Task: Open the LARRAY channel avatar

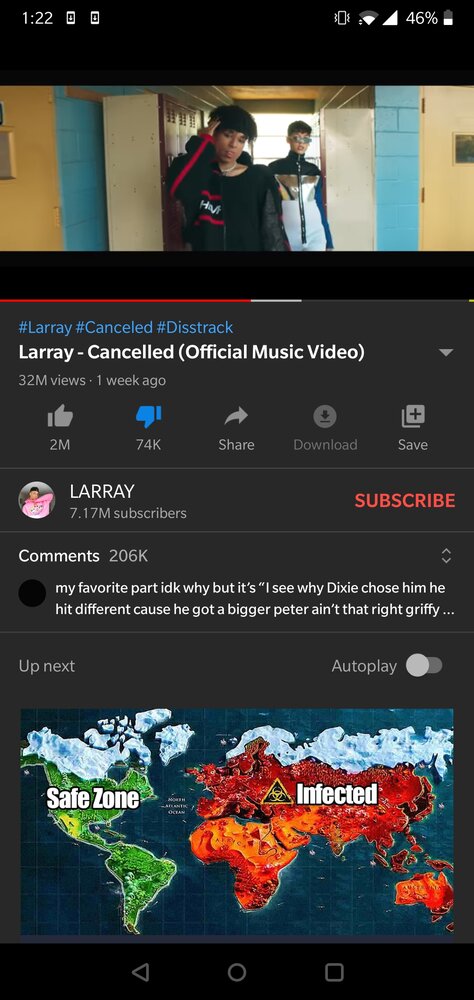Action: coord(37,500)
